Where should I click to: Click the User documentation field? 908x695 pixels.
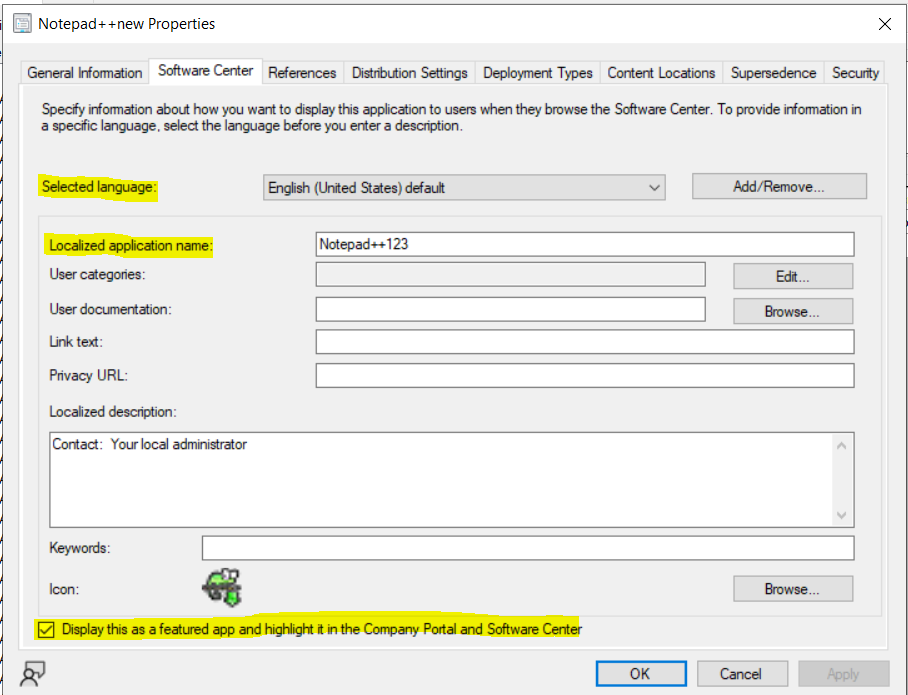pyautogui.click(x=510, y=309)
